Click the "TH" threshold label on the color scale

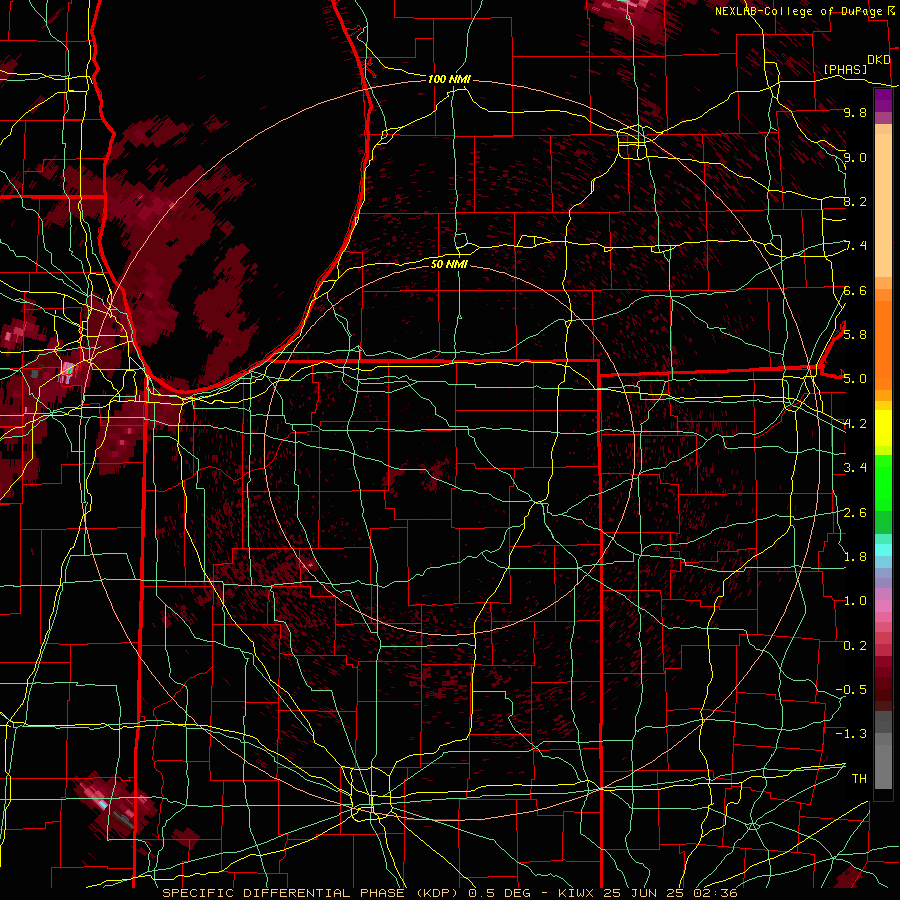click(859, 779)
